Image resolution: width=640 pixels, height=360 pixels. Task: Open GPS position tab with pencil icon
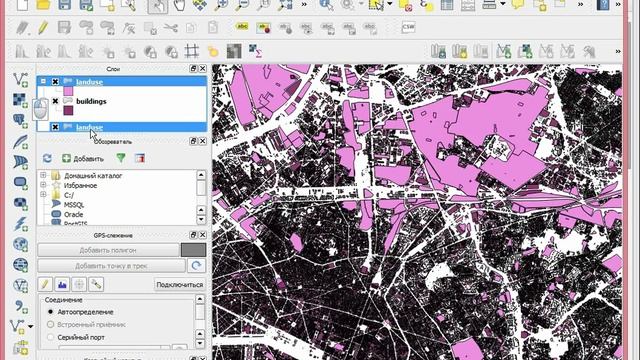(45, 284)
